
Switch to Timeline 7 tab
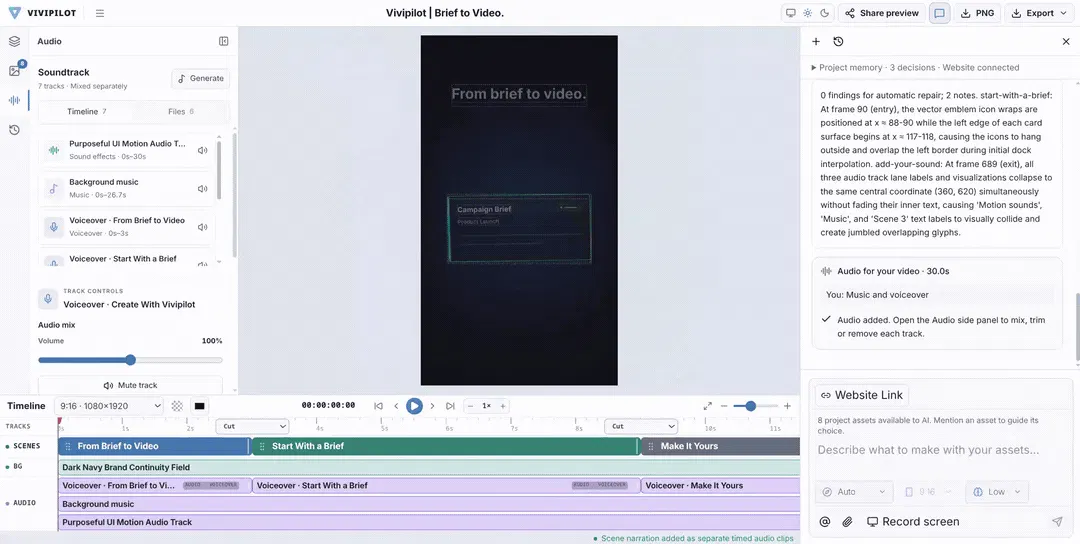pyautogui.click(x=87, y=112)
